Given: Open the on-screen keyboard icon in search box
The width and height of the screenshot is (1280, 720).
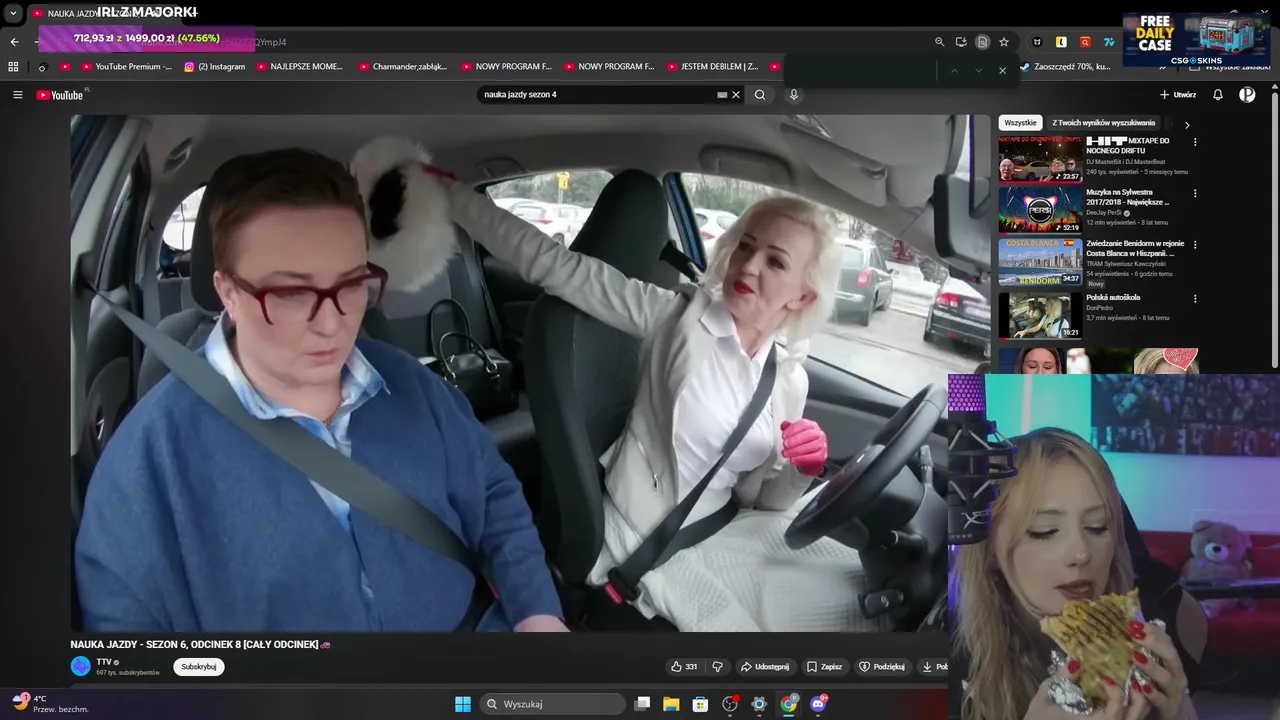Looking at the screenshot, I should click(722, 95).
